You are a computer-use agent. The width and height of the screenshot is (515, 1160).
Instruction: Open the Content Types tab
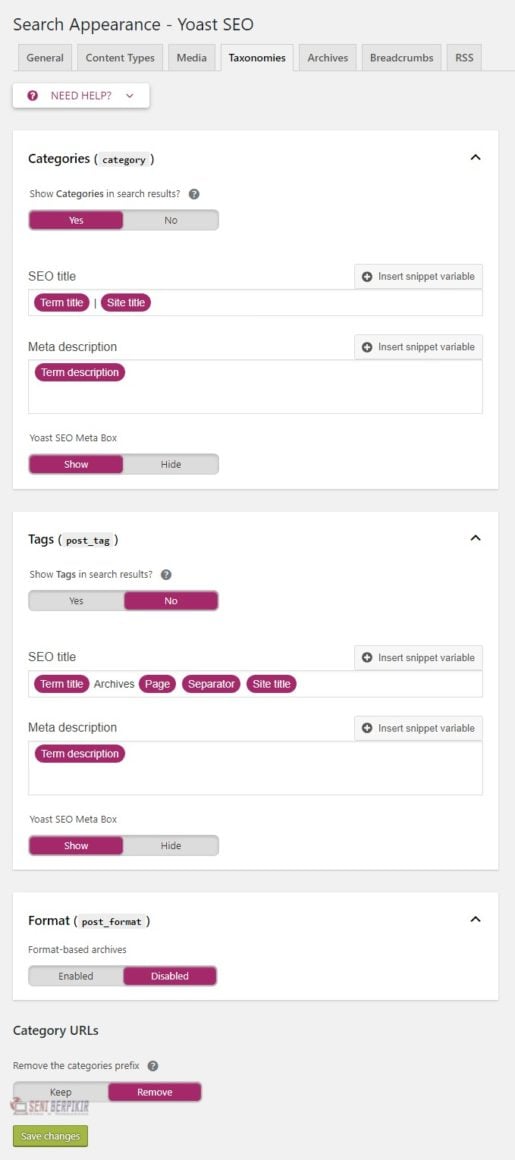(x=120, y=58)
